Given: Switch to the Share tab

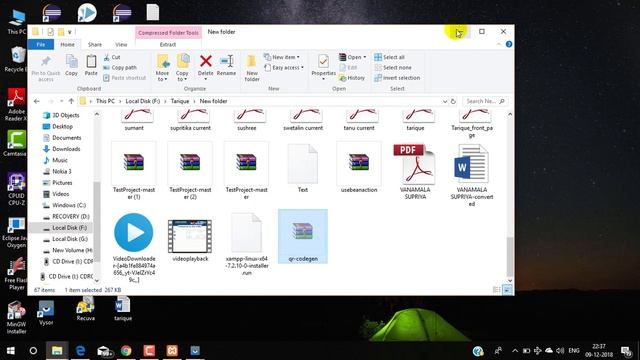Looking at the screenshot, I should click(95, 44).
